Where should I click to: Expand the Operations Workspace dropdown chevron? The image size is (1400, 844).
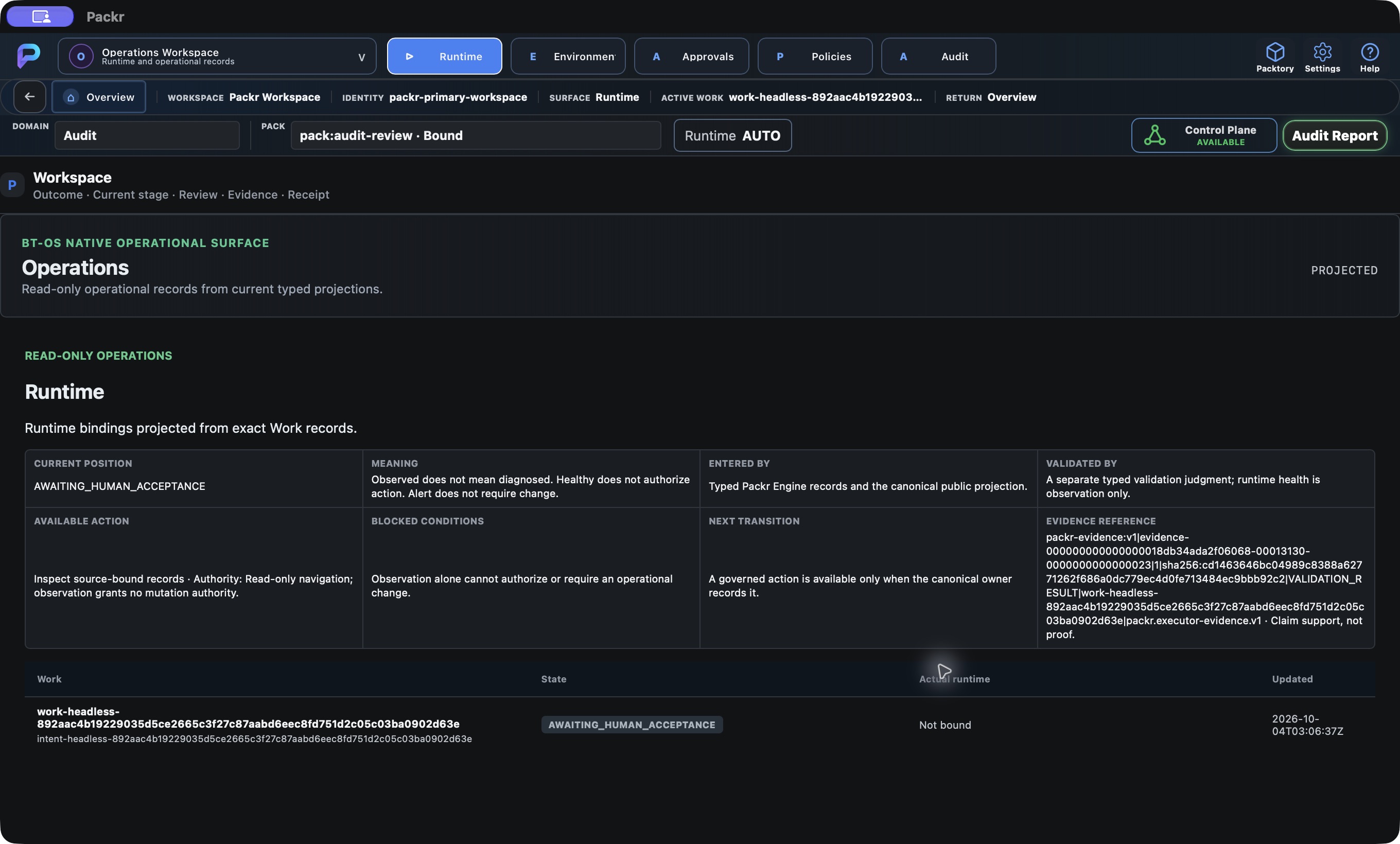pos(361,57)
